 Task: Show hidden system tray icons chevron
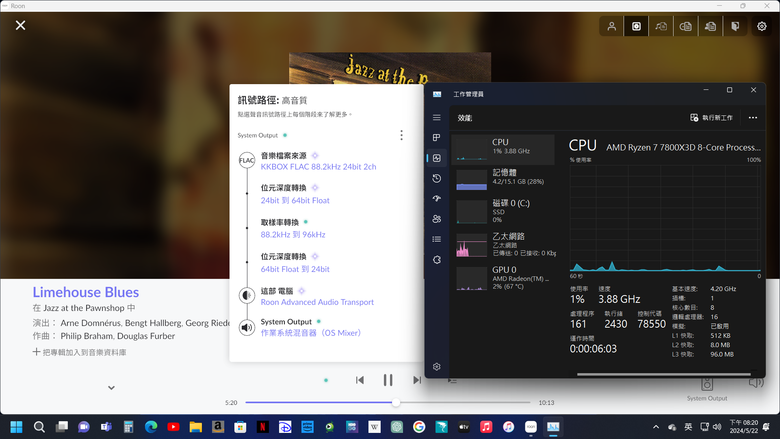[x=656, y=427]
